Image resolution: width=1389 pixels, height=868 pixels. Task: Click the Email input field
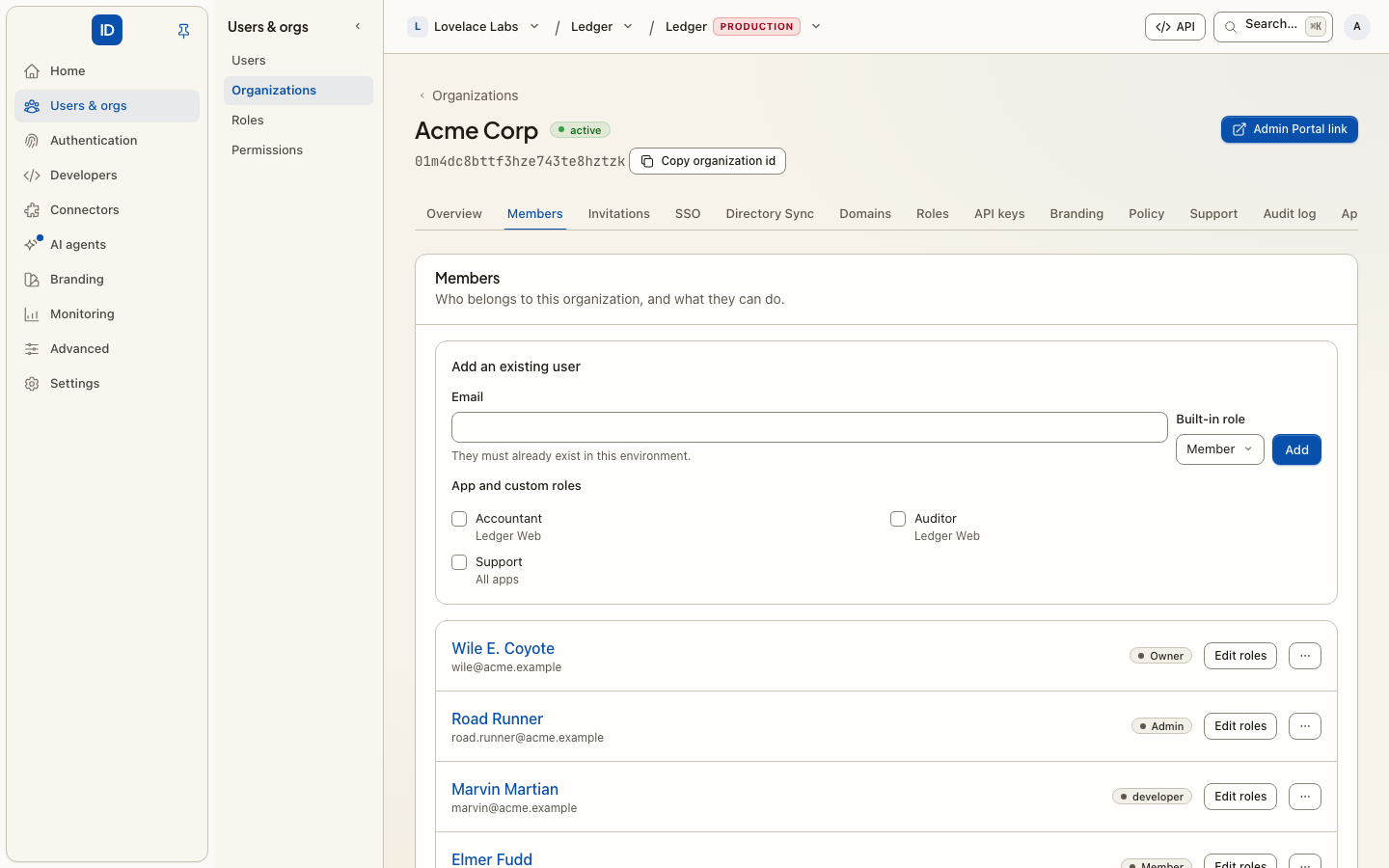tap(809, 427)
